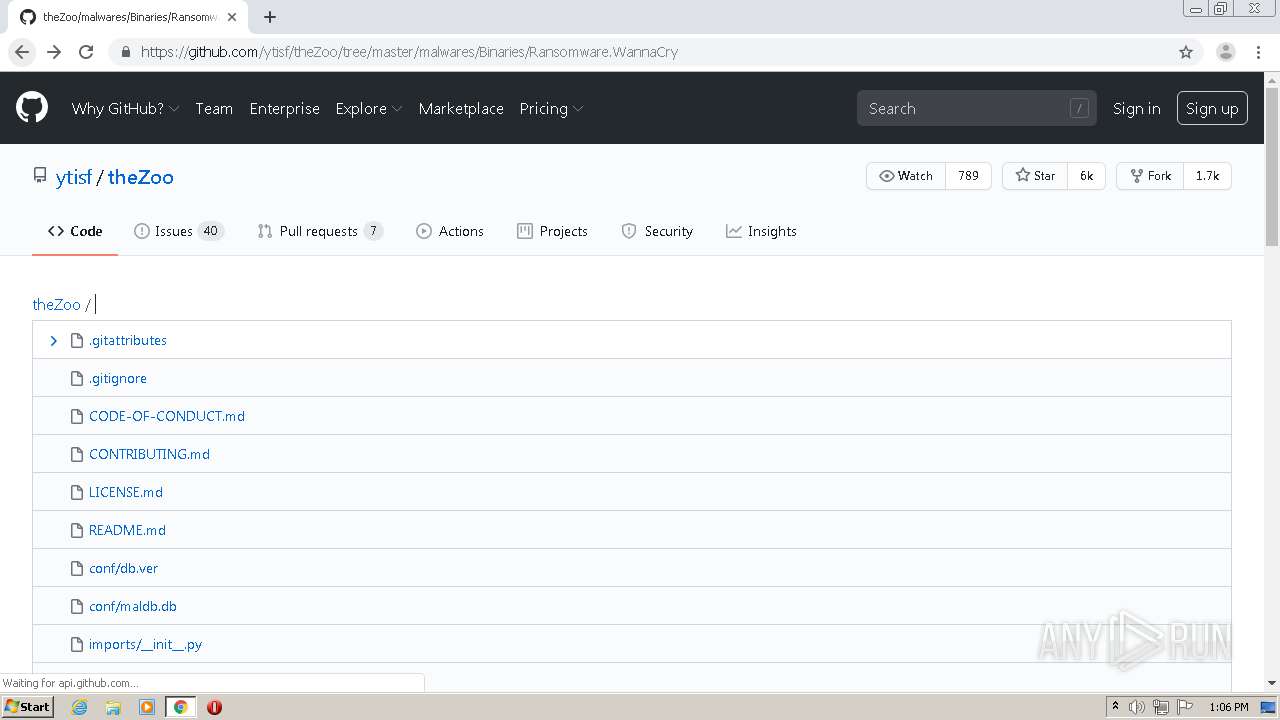The height and width of the screenshot is (720, 1280).
Task: Bookmark this page with the star
Action: pyautogui.click(x=1186, y=52)
